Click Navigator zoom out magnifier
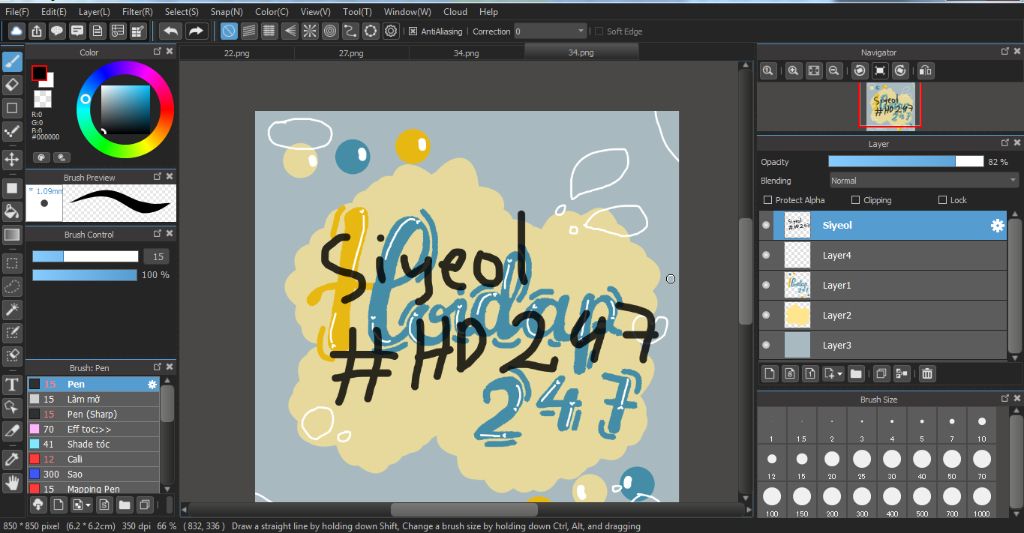Viewport: 1024px width, 533px height. coord(833,71)
